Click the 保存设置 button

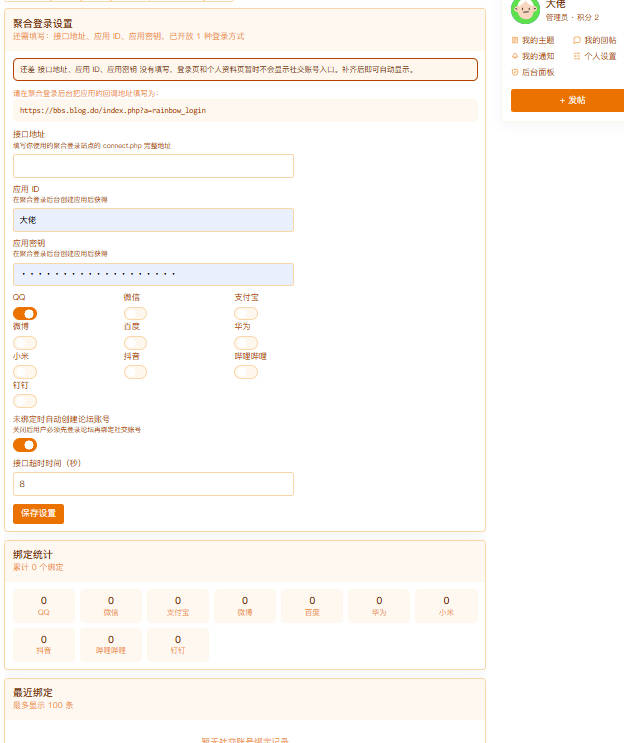38,514
